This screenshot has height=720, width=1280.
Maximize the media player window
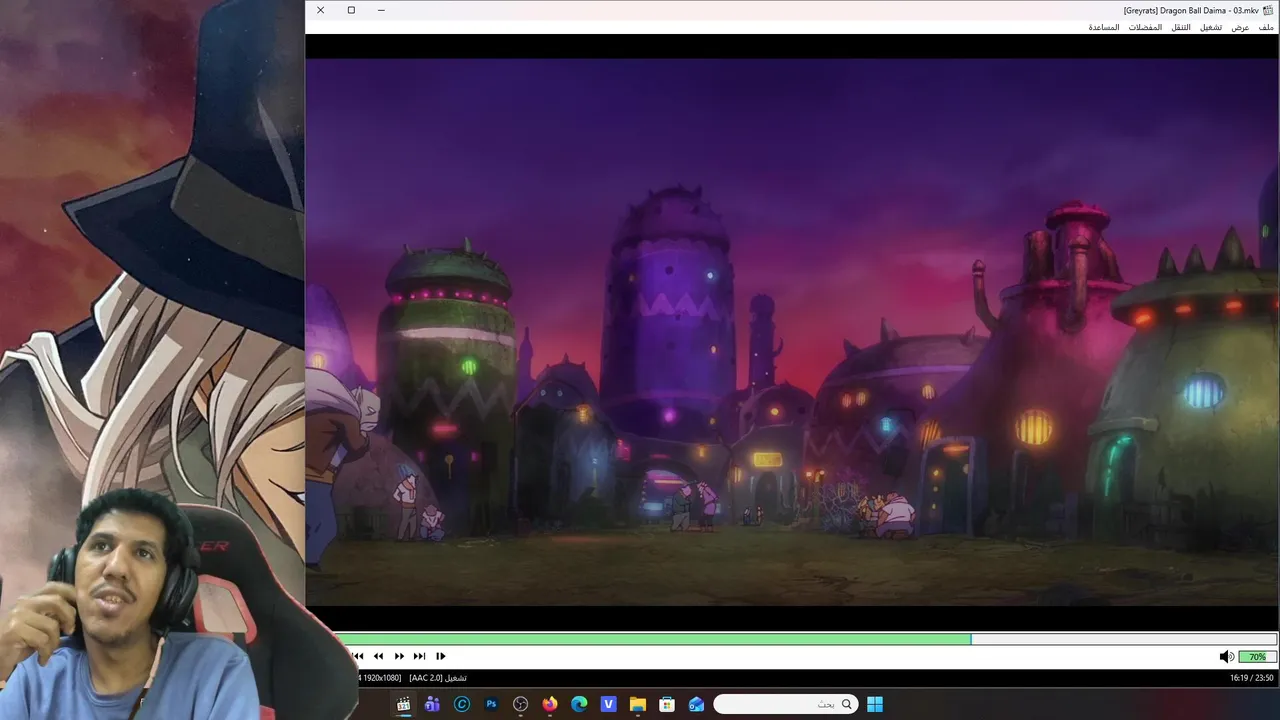pyautogui.click(x=351, y=10)
